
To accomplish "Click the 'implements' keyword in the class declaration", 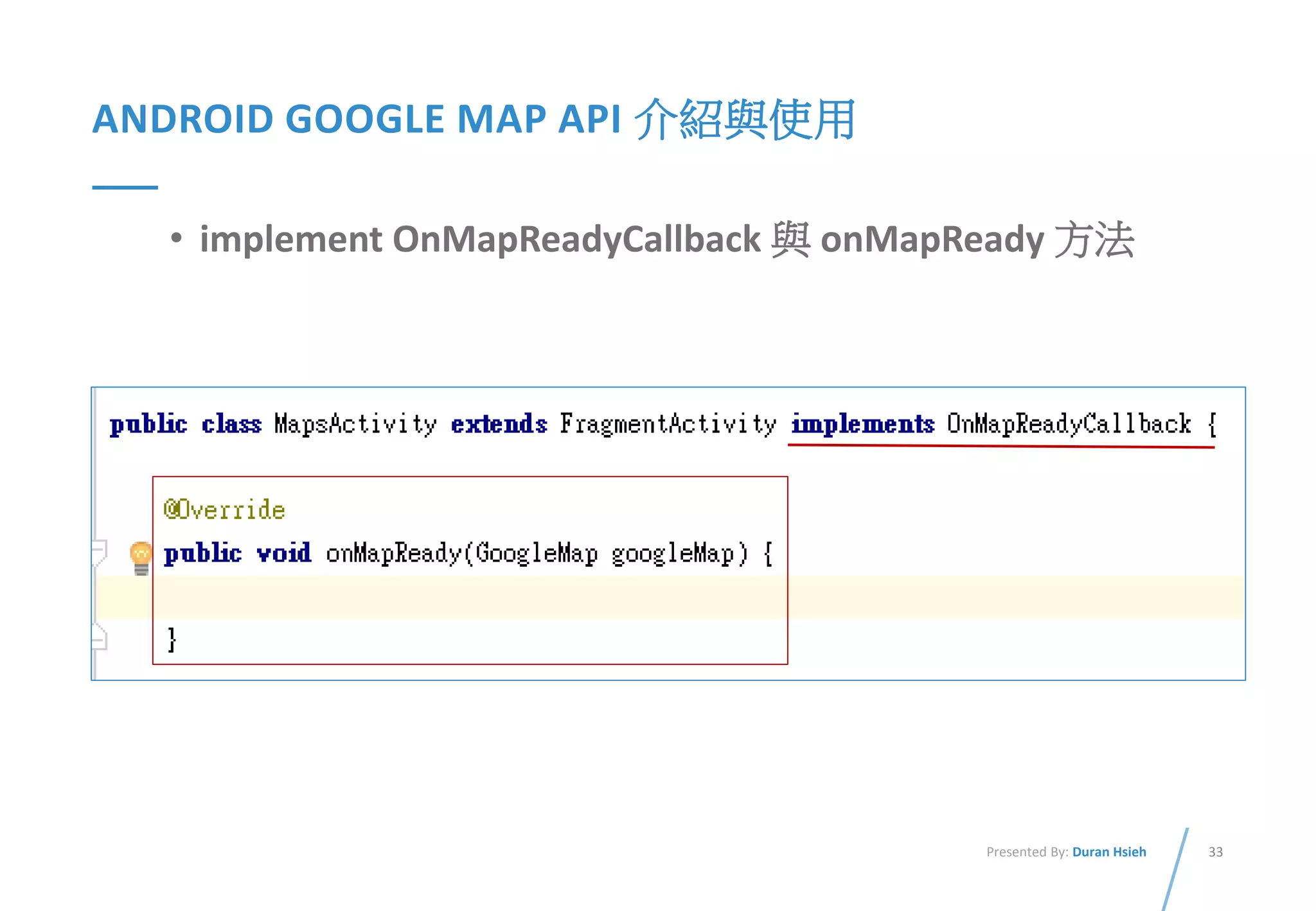I will (862, 424).
